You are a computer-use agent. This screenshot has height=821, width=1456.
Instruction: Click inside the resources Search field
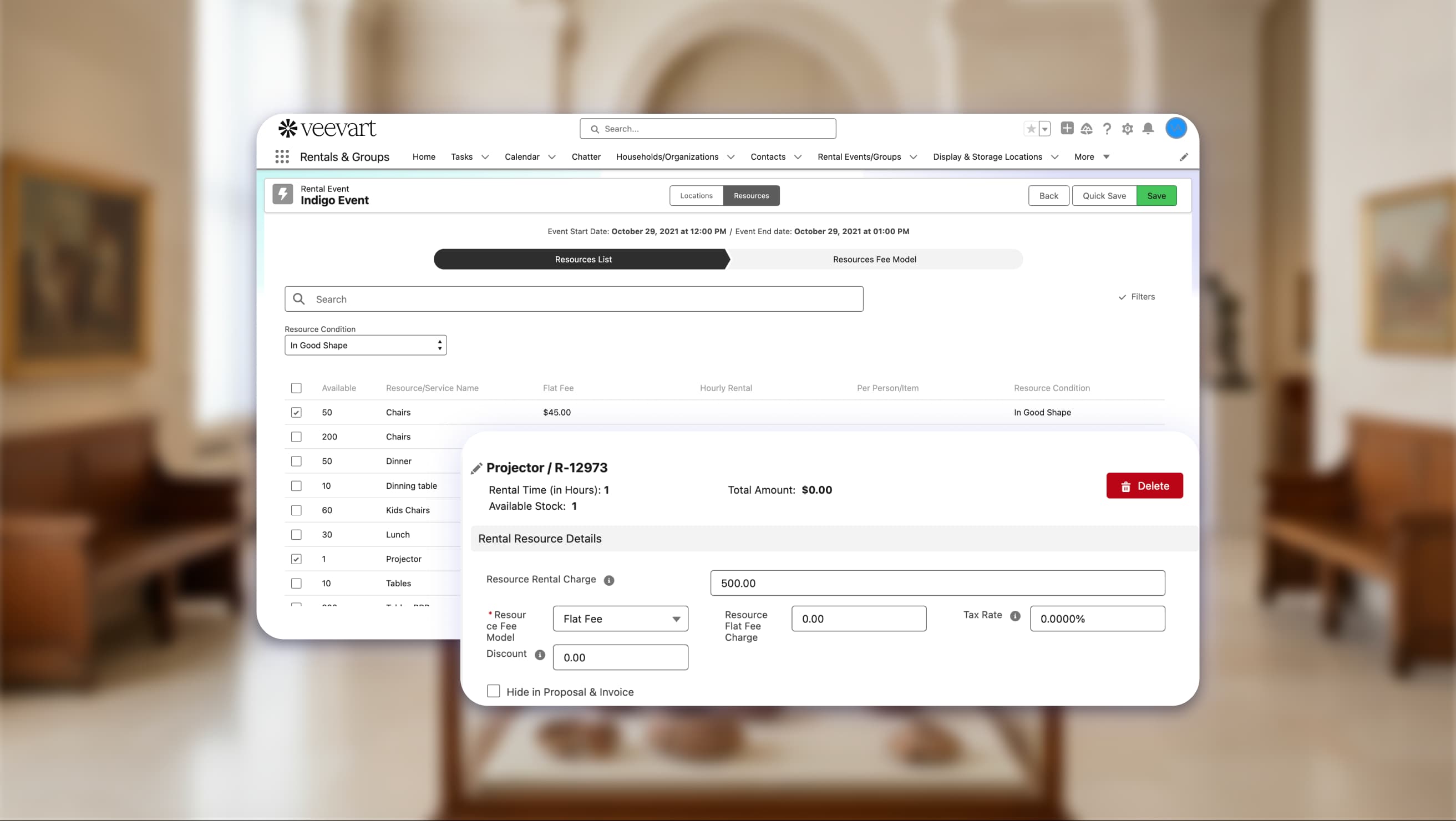(573, 298)
